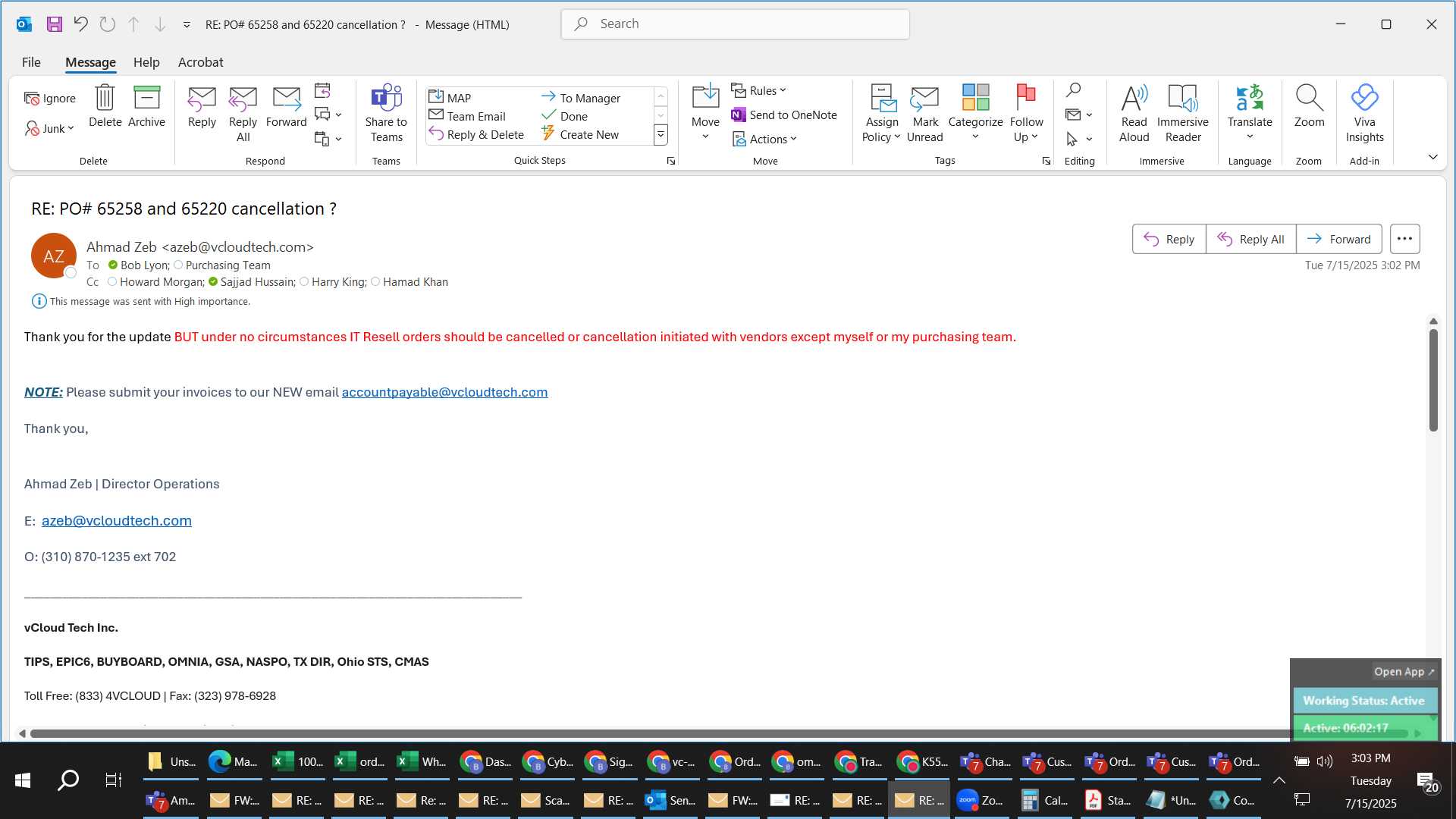Run the Team Email quick step

467,116
